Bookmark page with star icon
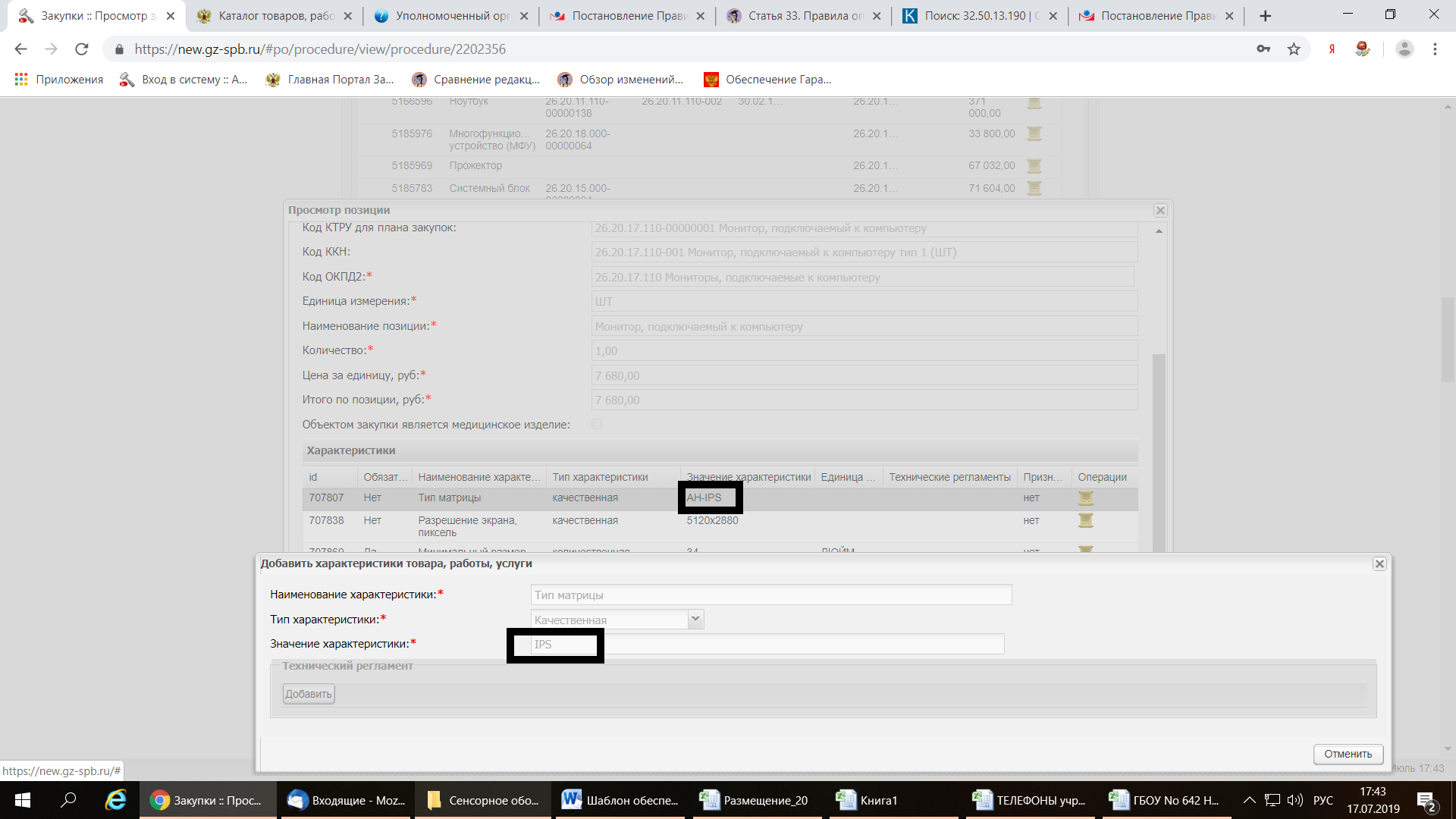1456x819 pixels. [1294, 49]
